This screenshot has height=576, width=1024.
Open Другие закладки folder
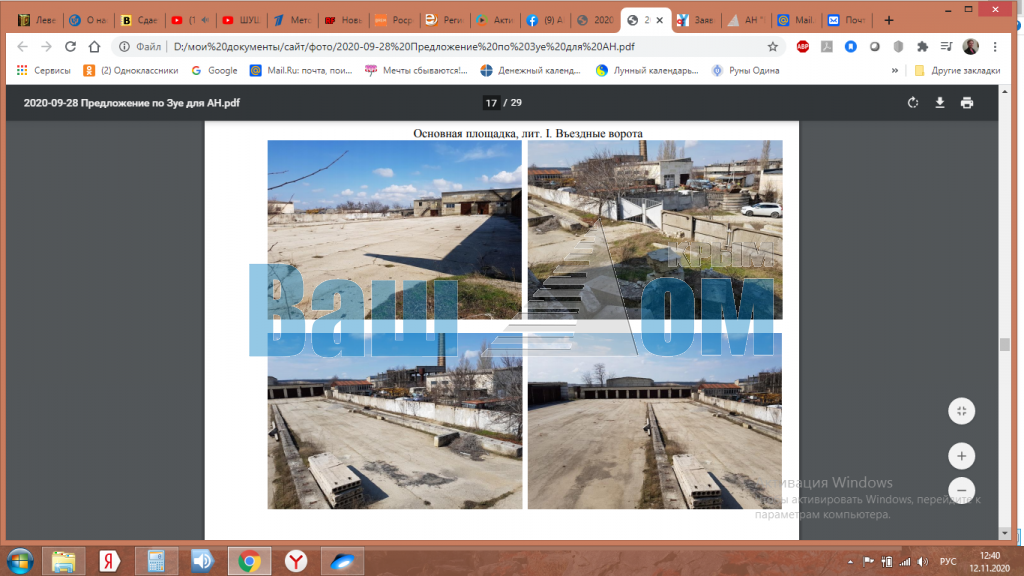(957, 71)
